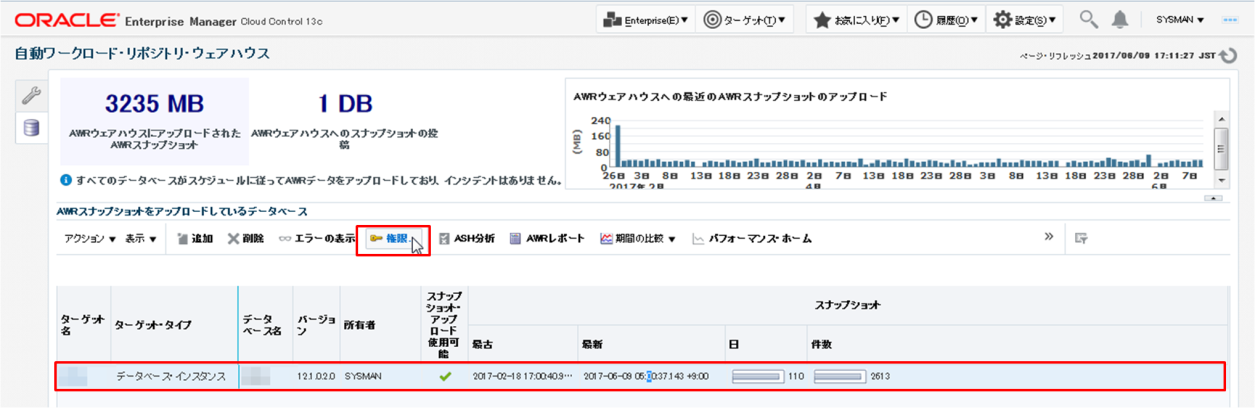Image resolution: width=1255 pixels, height=408 pixels.
Task: Click the blue info icon beside status message
Action: [x=66, y=180]
